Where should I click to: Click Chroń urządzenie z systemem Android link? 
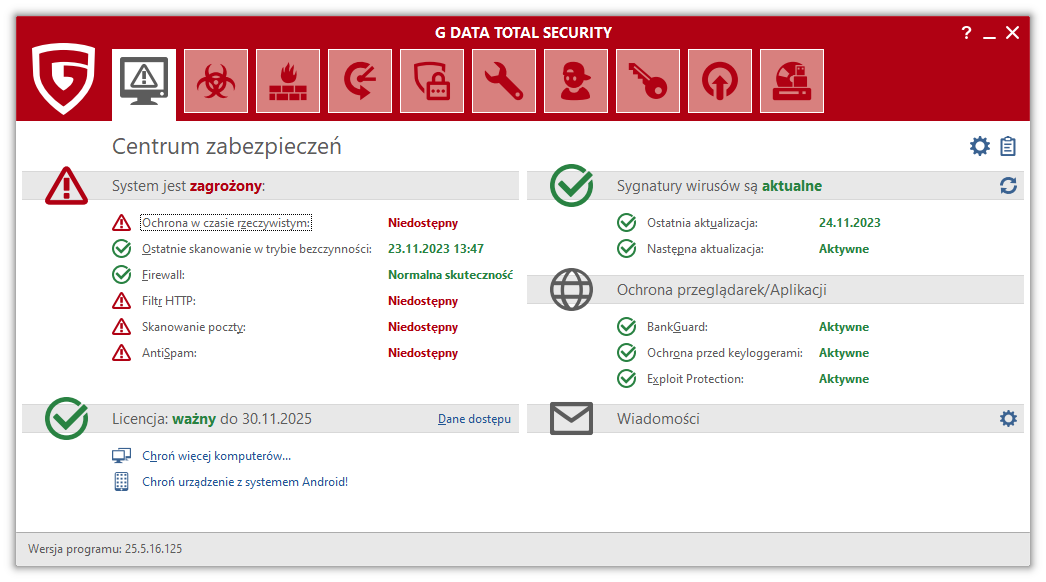245,482
